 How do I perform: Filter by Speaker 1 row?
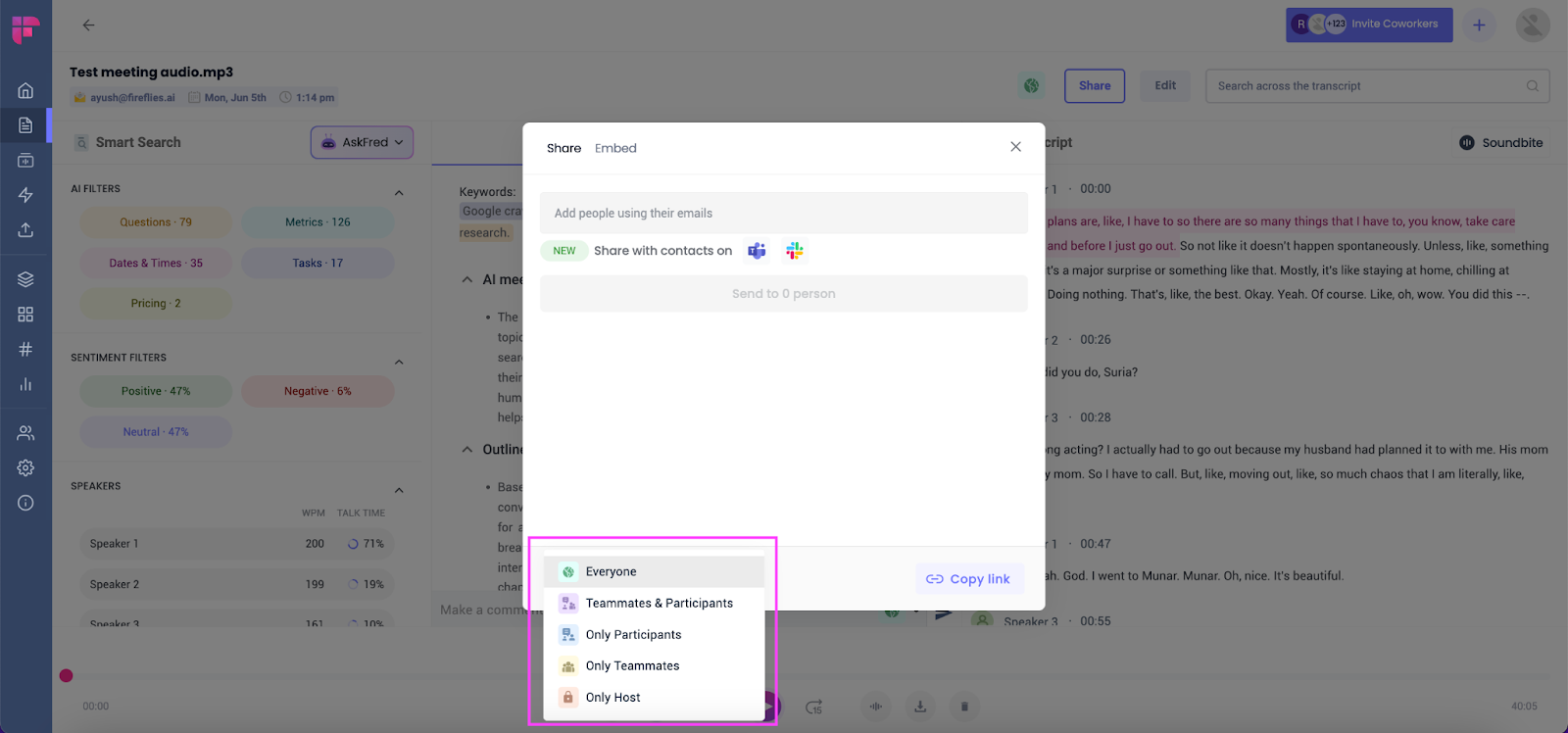pyautogui.click(x=237, y=544)
